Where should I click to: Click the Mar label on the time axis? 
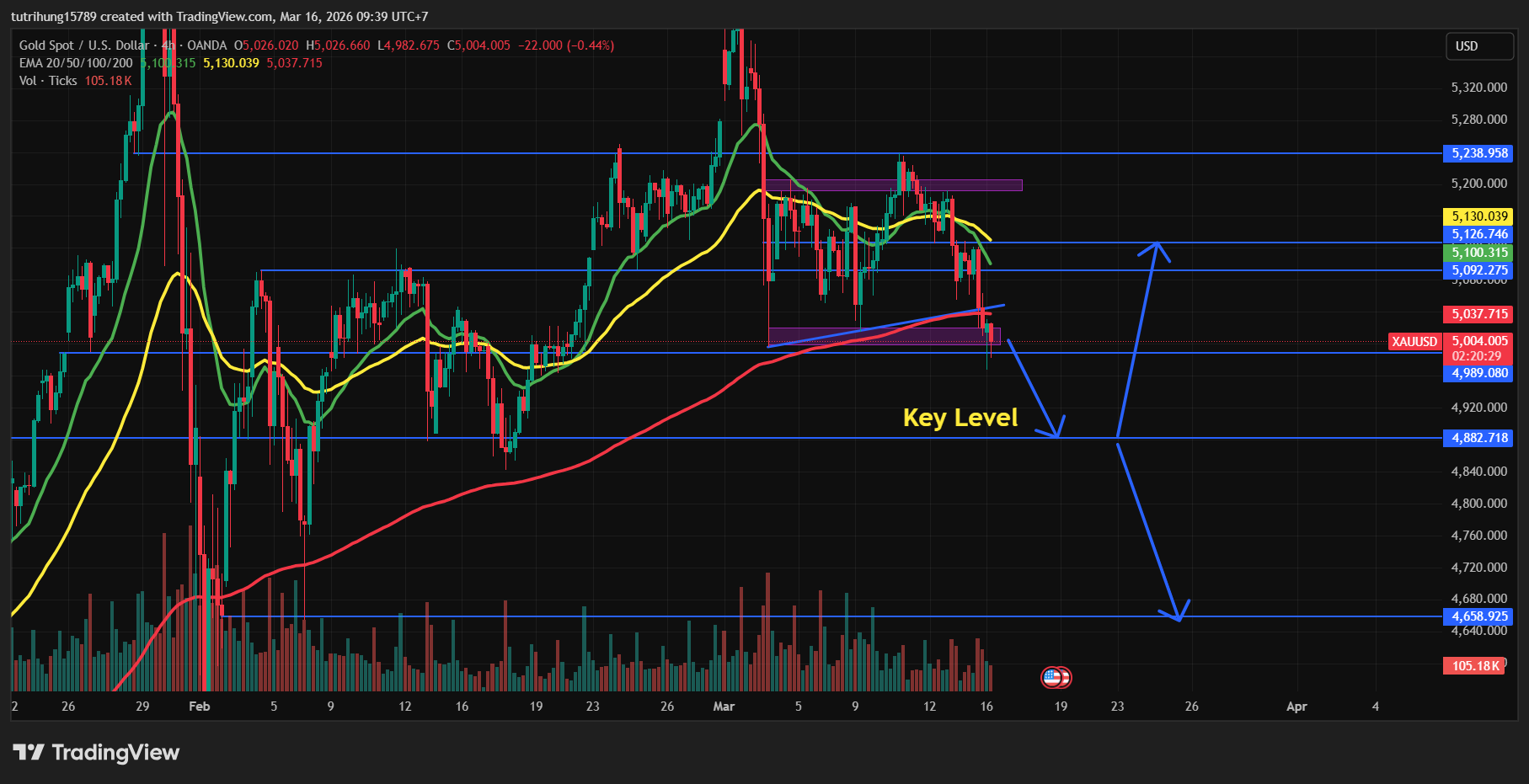tap(724, 707)
